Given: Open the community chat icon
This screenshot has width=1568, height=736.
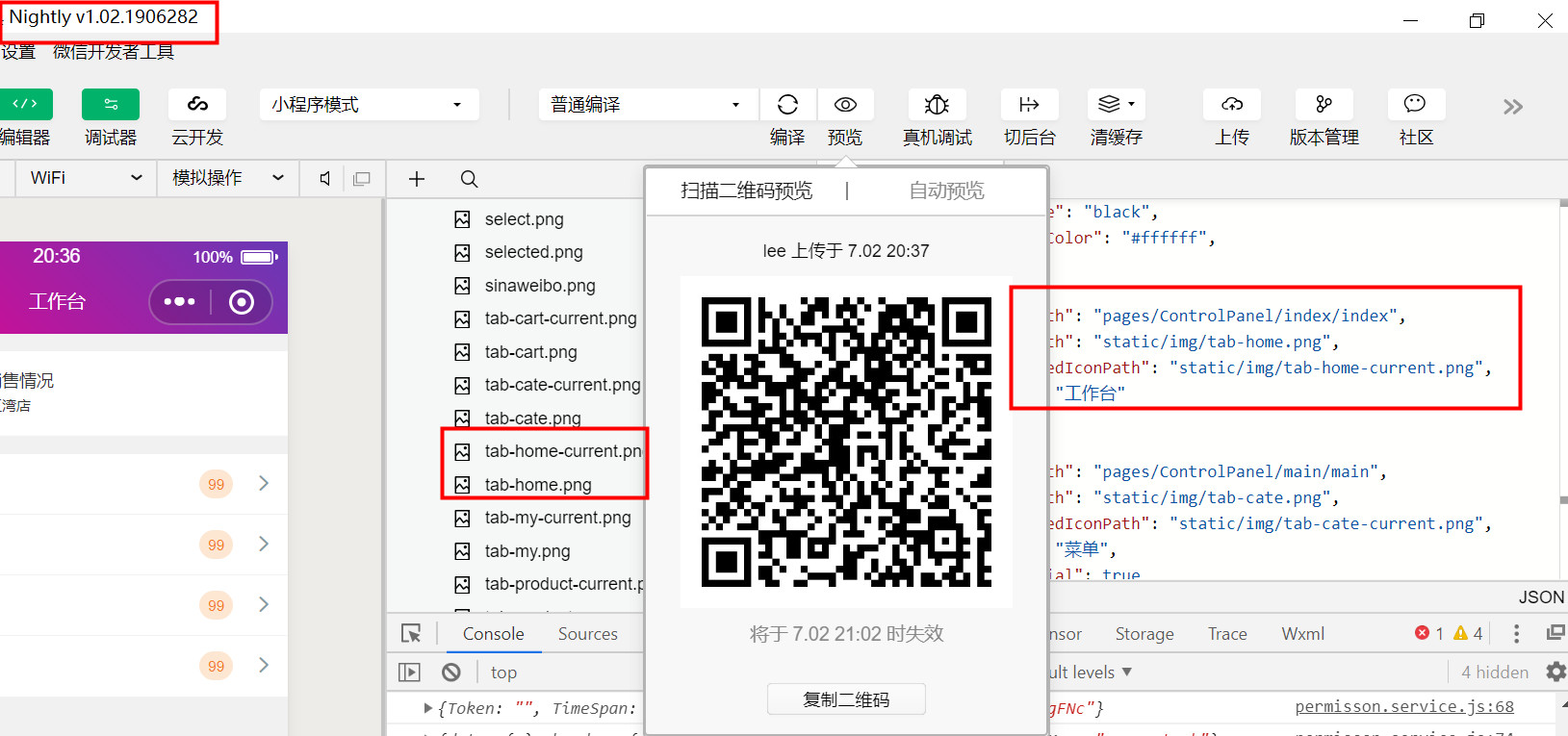Looking at the screenshot, I should click(x=1415, y=104).
